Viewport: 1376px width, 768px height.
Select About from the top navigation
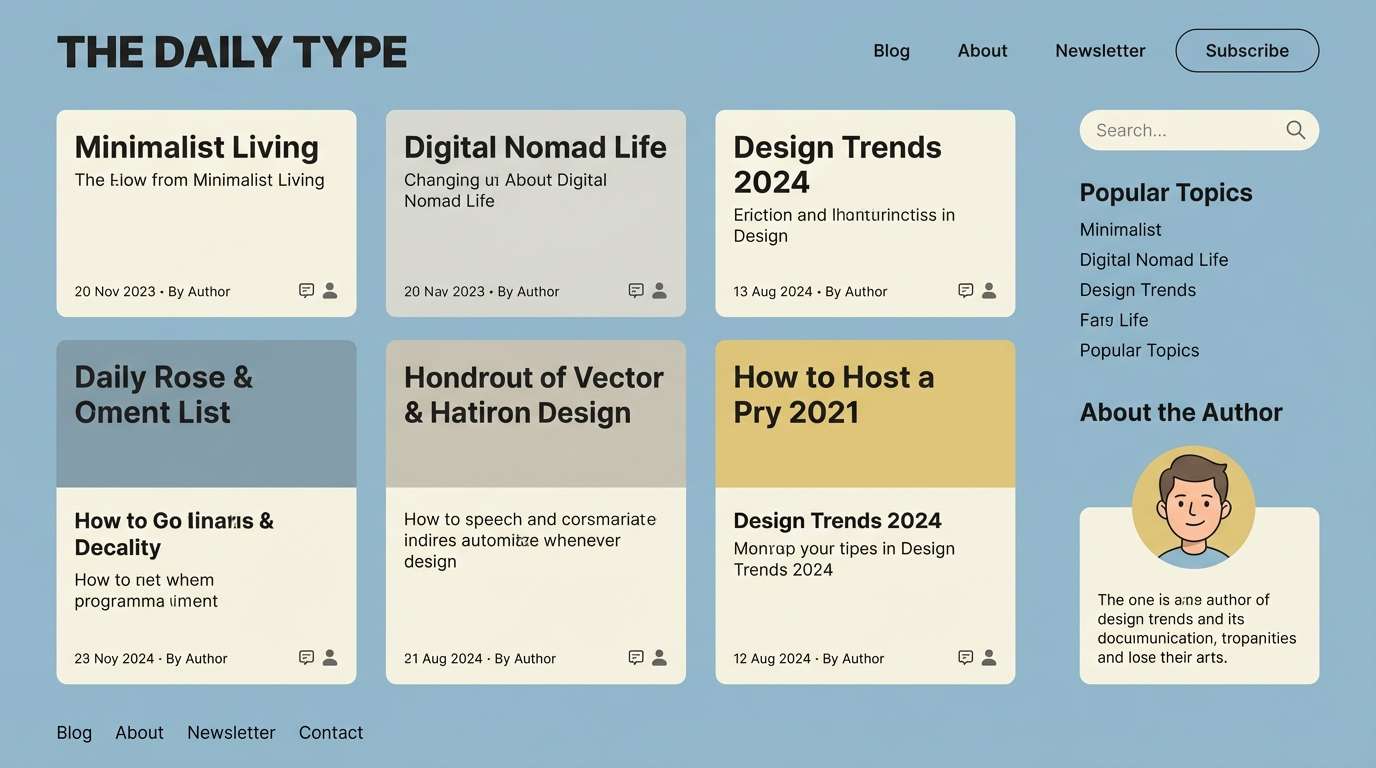click(982, 50)
